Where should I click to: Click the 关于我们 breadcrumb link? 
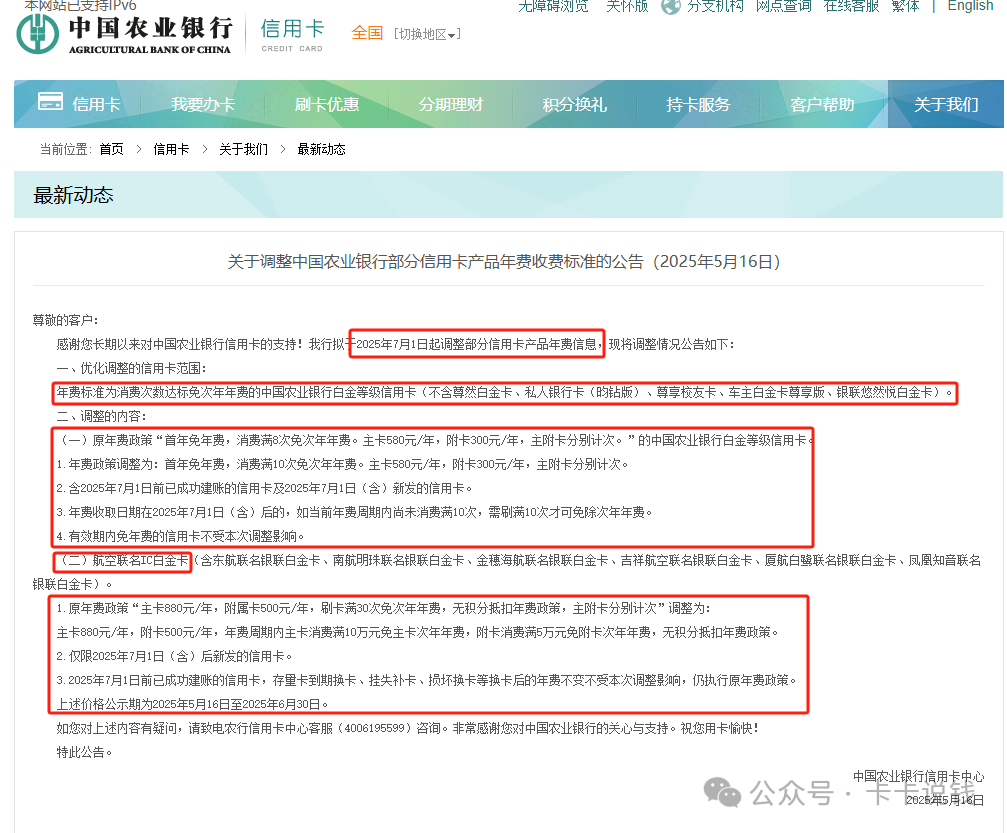243,148
